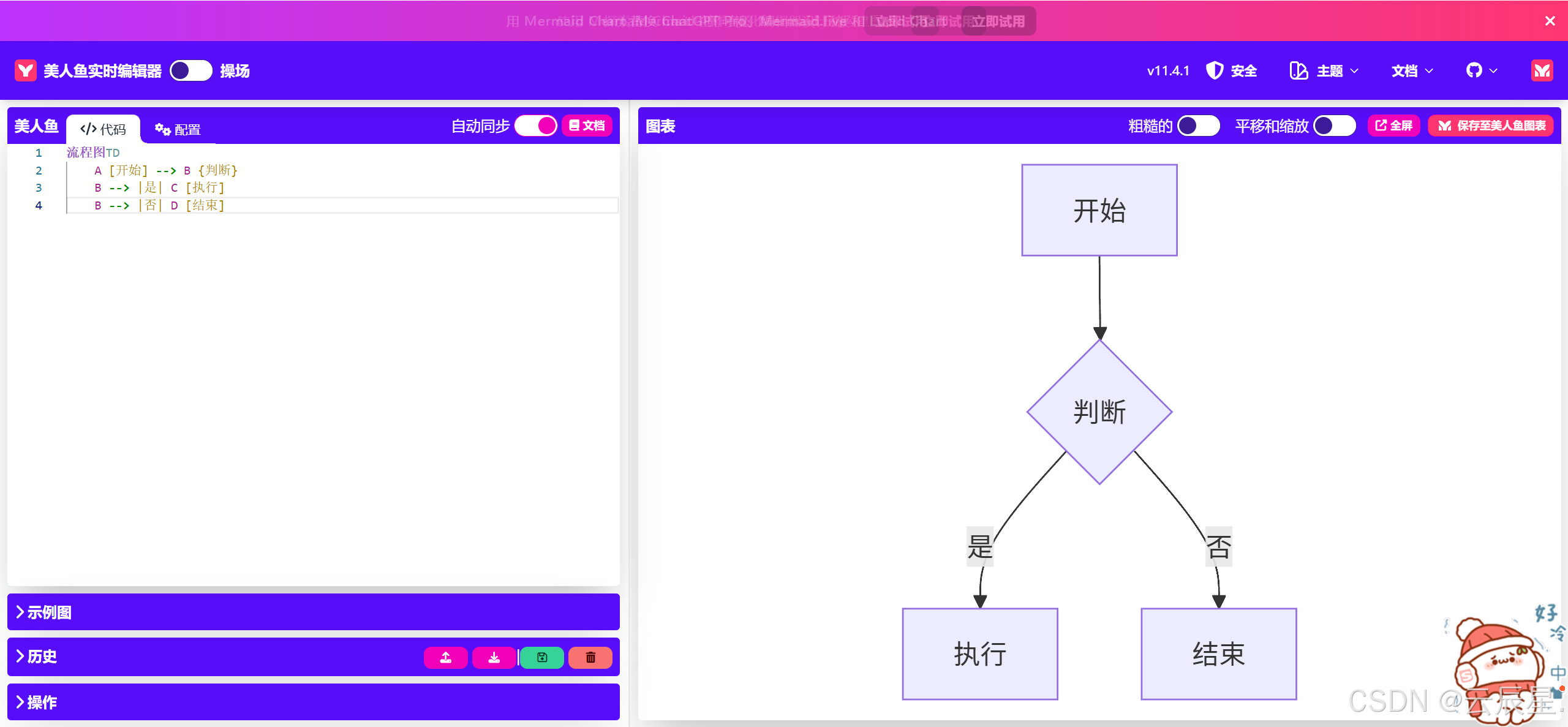The width and height of the screenshot is (1568, 727).
Task: Click the Mermaid logo at top left
Action: [x=26, y=71]
